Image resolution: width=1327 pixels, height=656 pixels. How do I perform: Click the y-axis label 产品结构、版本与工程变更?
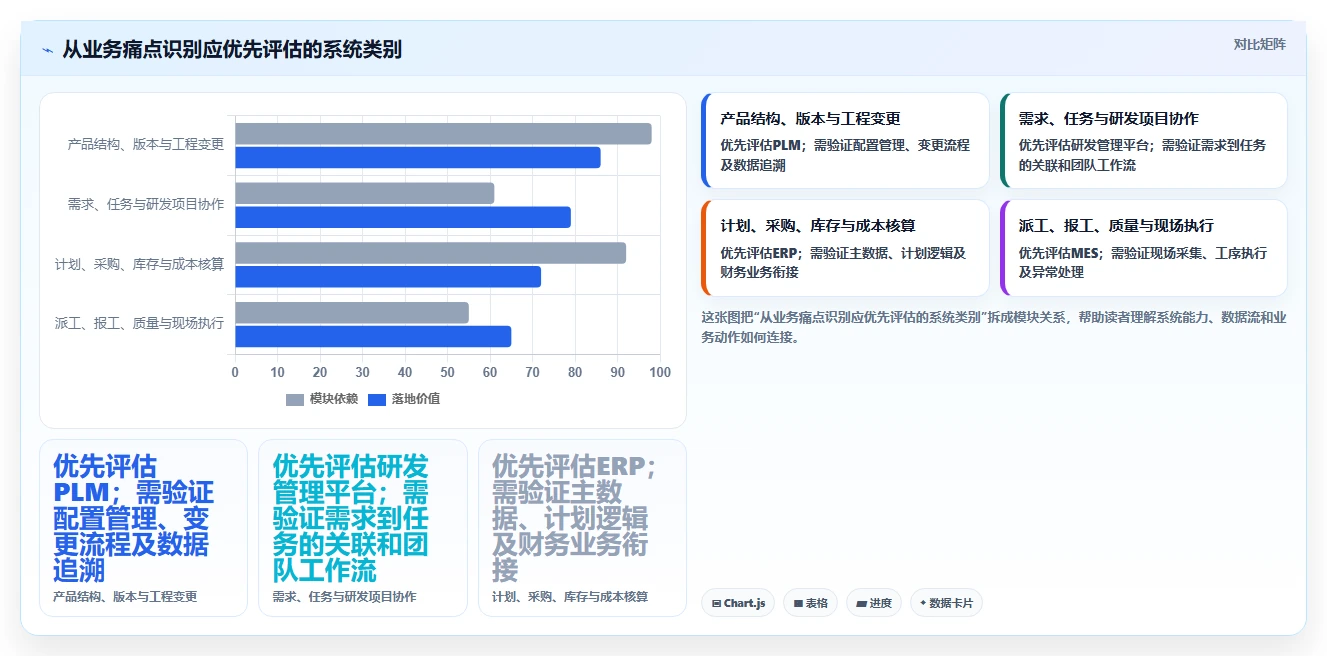(x=146, y=144)
